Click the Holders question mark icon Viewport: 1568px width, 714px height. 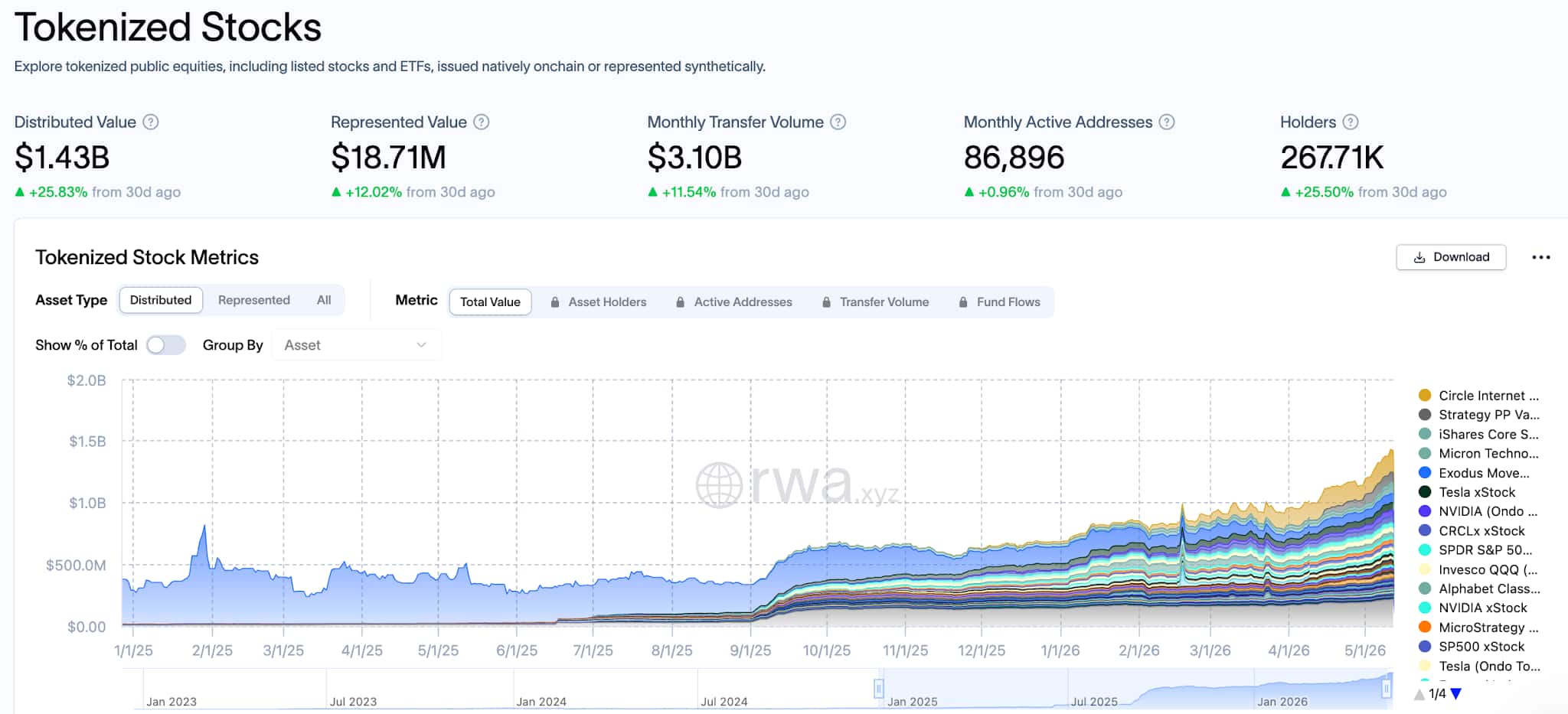pos(1351,122)
